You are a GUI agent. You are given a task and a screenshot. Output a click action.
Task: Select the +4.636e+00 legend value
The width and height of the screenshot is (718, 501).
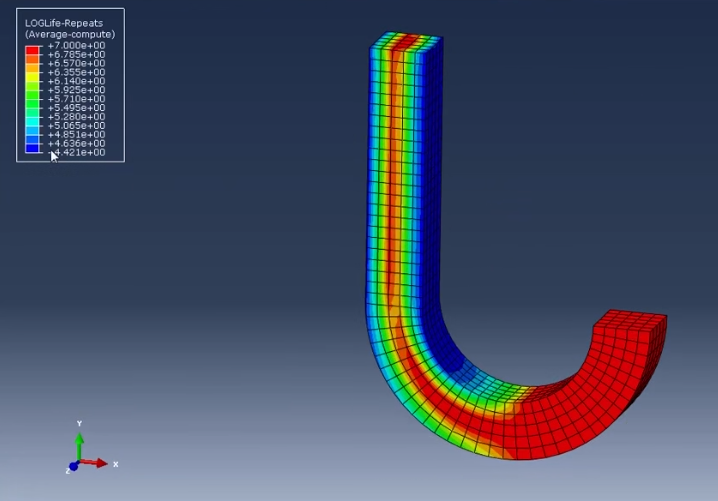click(76, 143)
